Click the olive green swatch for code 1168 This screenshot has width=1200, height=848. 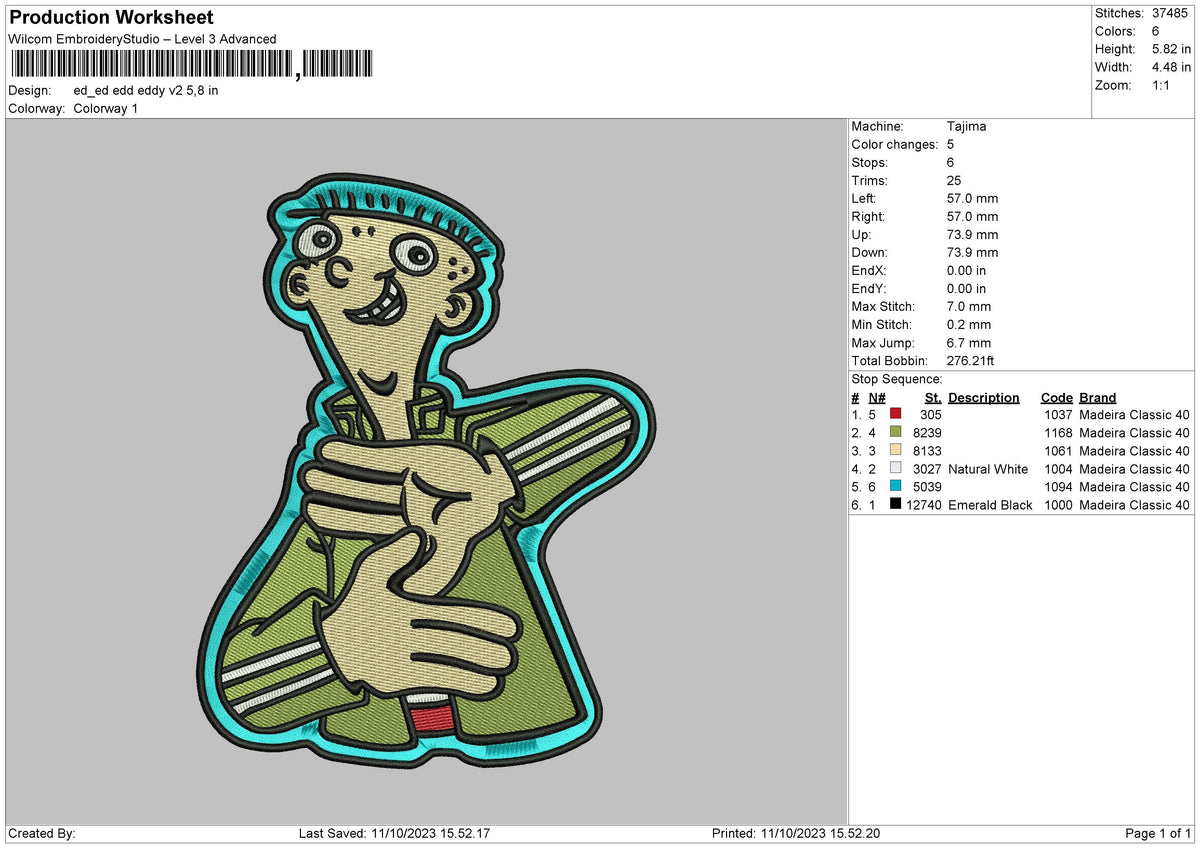[x=896, y=433]
